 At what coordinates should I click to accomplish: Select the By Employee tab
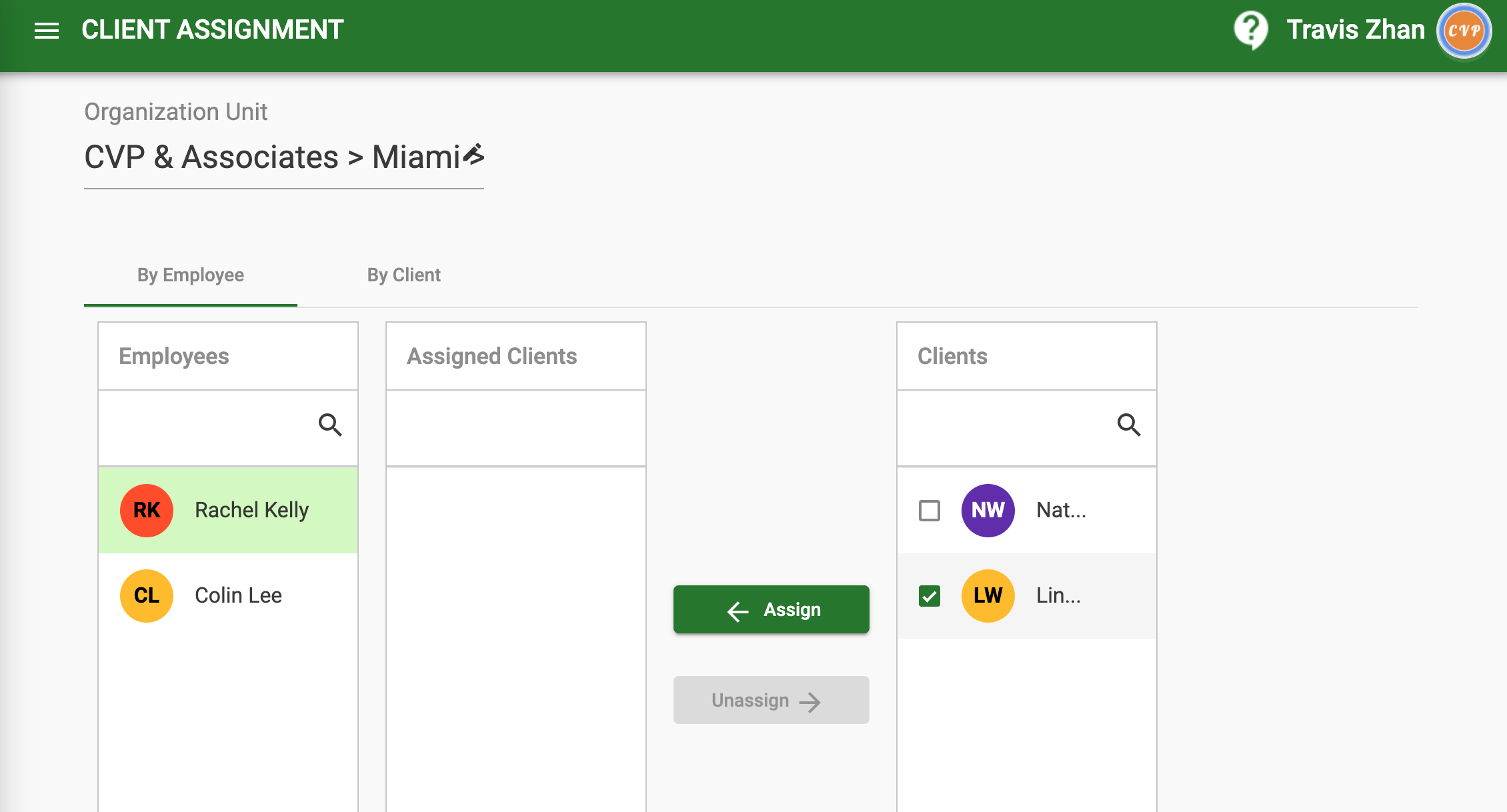(x=190, y=275)
